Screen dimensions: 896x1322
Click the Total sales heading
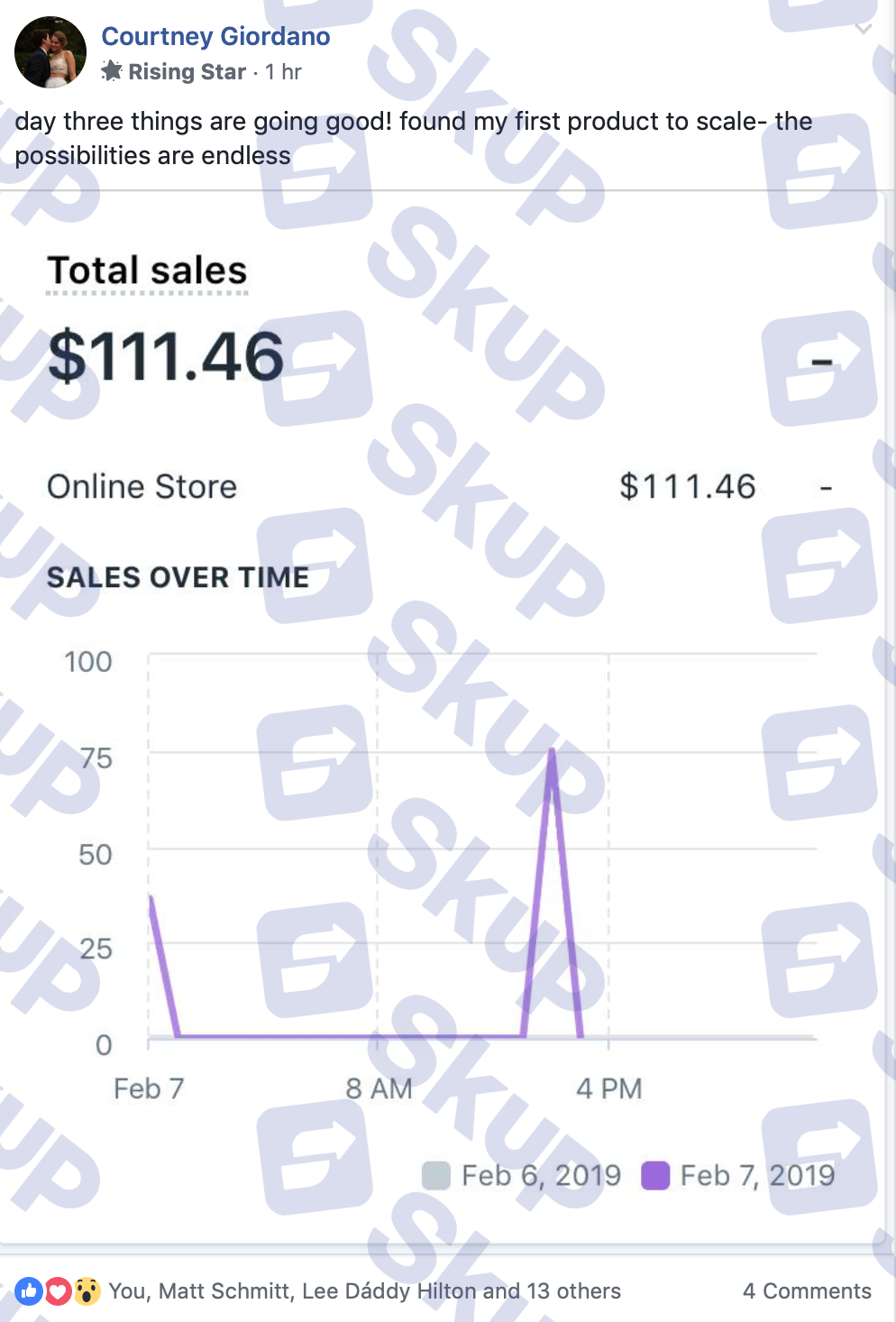(147, 271)
